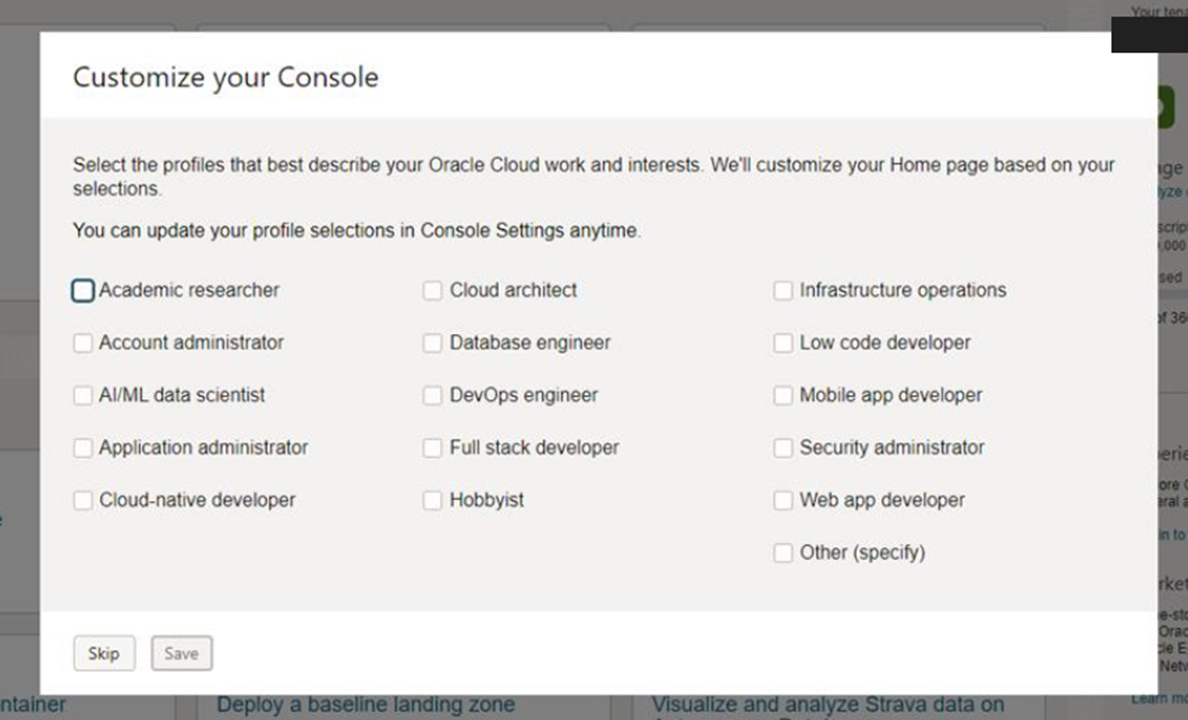This screenshot has height=720, width=1188.
Task: Check the Academic researcher checkbox
Action: click(83, 290)
